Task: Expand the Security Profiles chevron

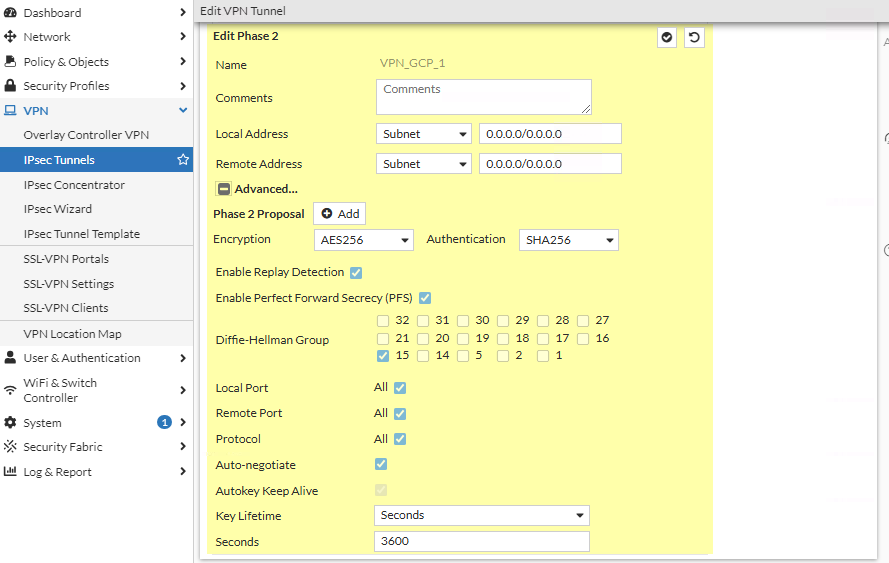Action: pyautogui.click(x=183, y=86)
